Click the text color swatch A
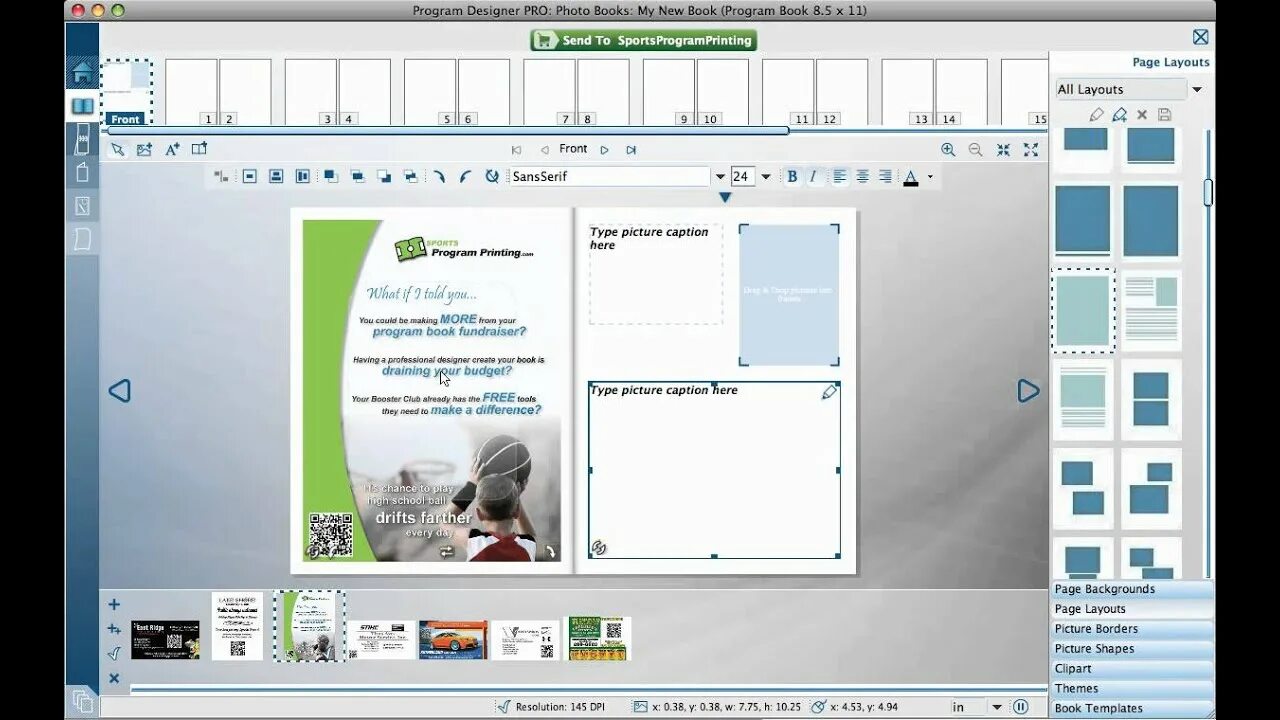Viewport: 1280px width, 720px height. [x=910, y=177]
